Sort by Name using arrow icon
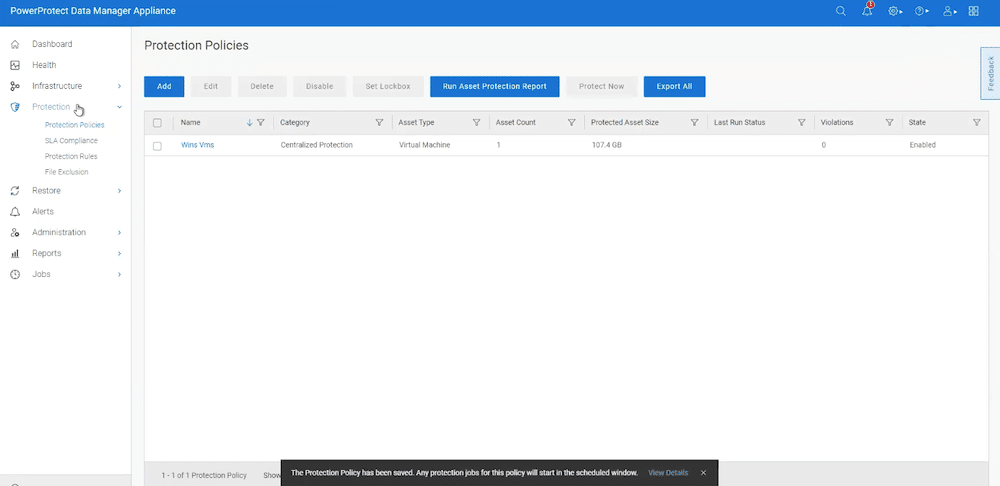 pyautogui.click(x=249, y=122)
